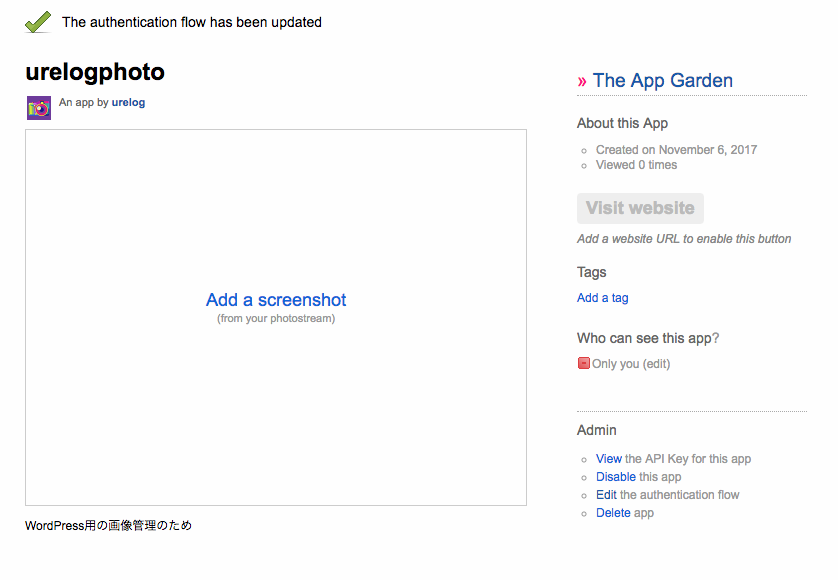The width and height of the screenshot is (838, 580).
Task: Open the urelog author profile link
Action: tap(128, 102)
